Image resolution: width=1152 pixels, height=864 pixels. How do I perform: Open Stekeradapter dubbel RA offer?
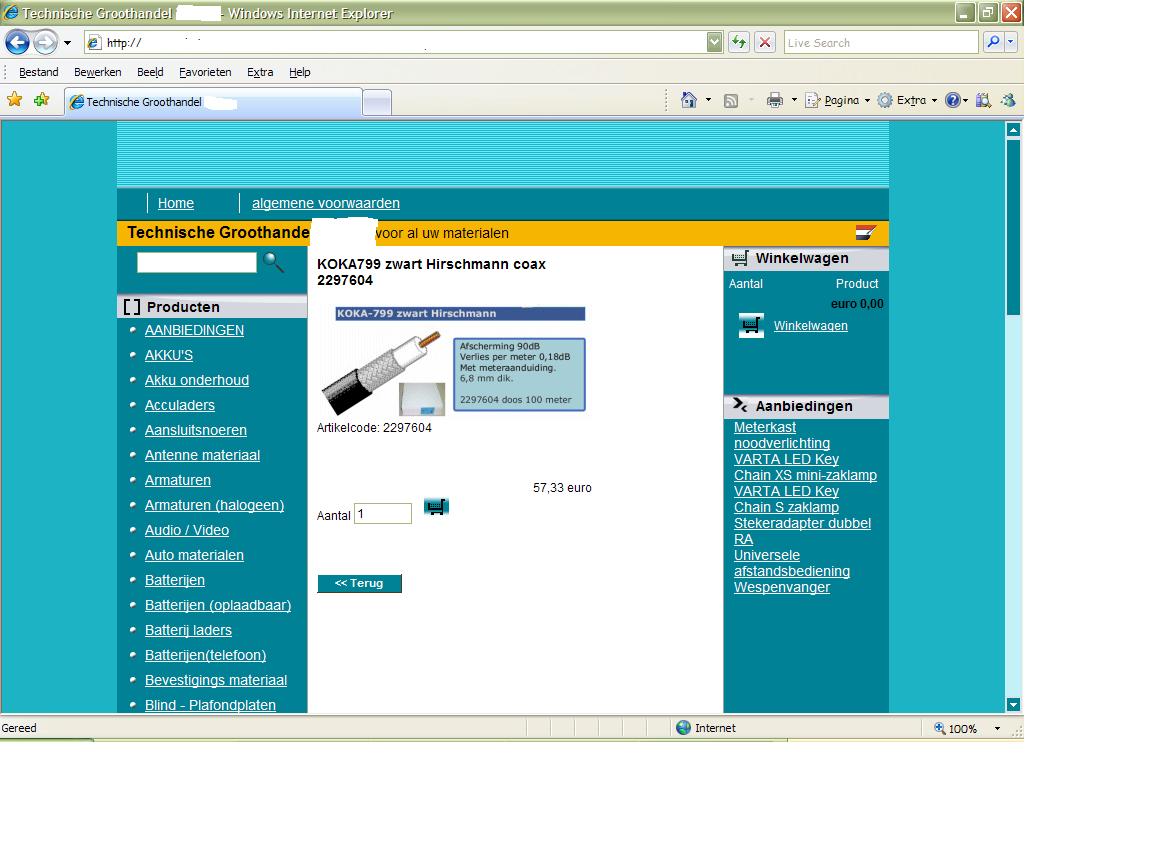pyautogui.click(x=802, y=531)
